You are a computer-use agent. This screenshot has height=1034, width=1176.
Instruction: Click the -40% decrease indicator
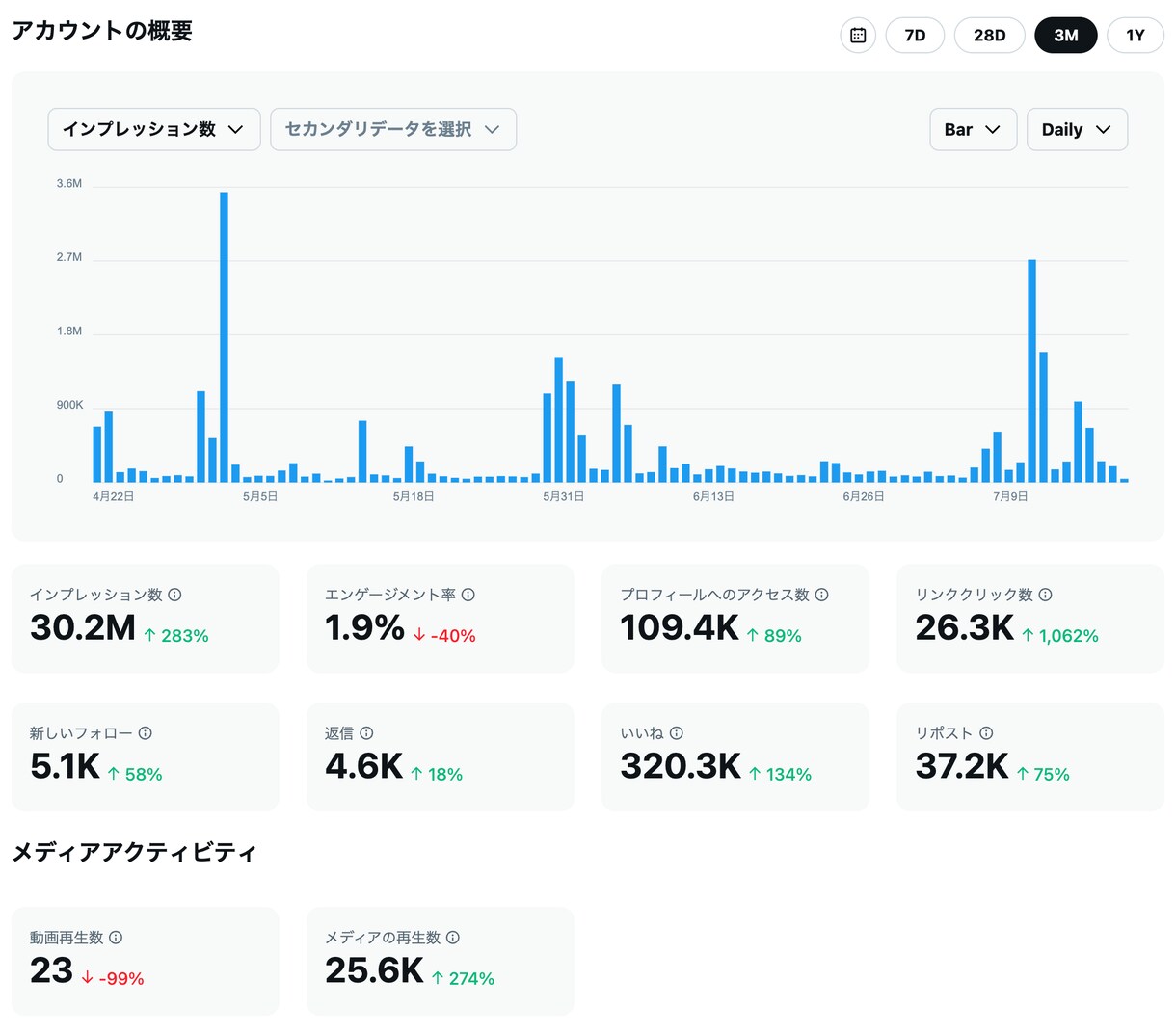(444, 636)
